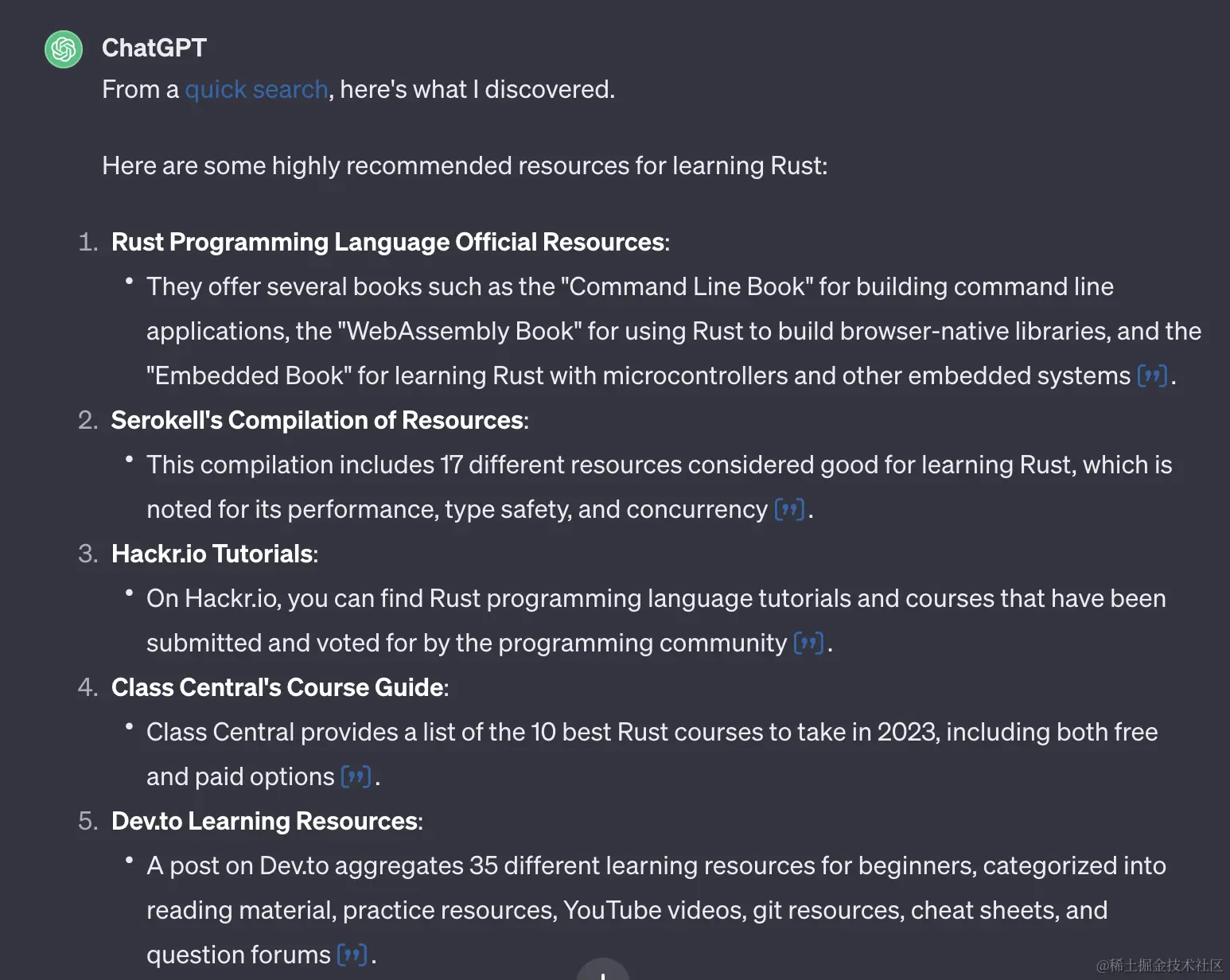Click the "highly recommended resources" intro sentence
The width and height of the screenshot is (1230, 980).
click(x=465, y=165)
